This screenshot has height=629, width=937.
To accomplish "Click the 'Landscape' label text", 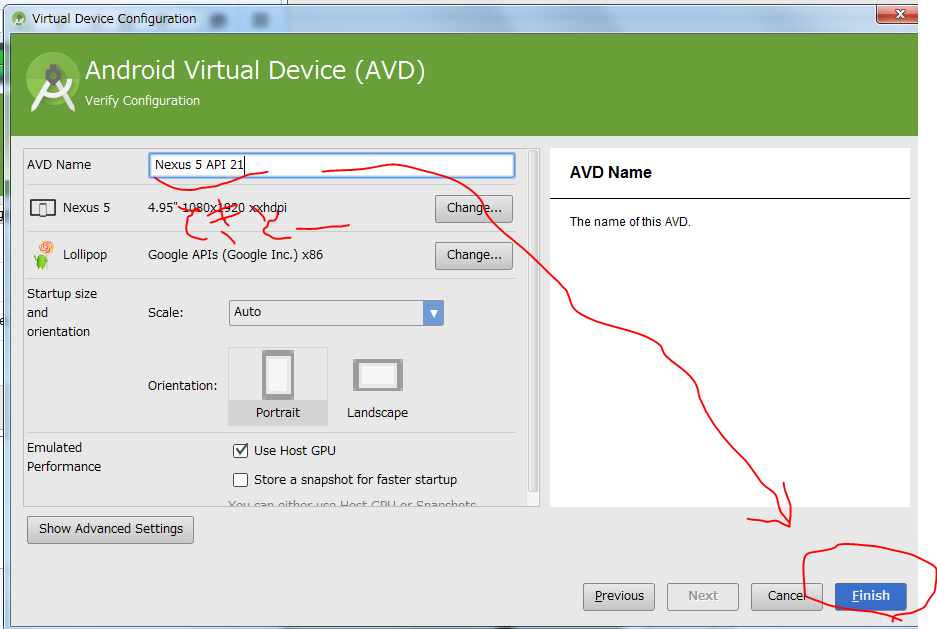I will pos(378,413).
